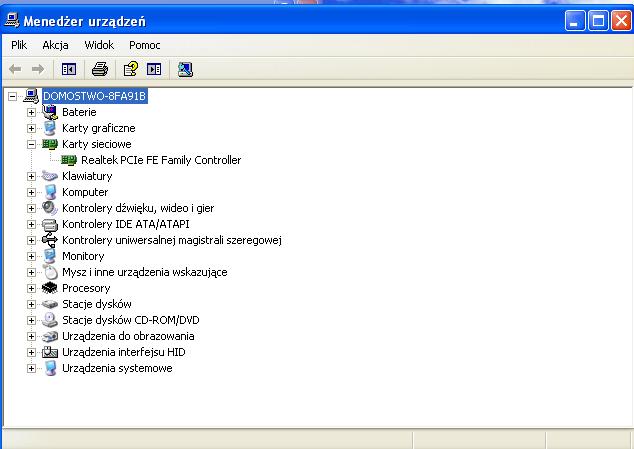Open the Akcja menu

[x=55, y=45]
